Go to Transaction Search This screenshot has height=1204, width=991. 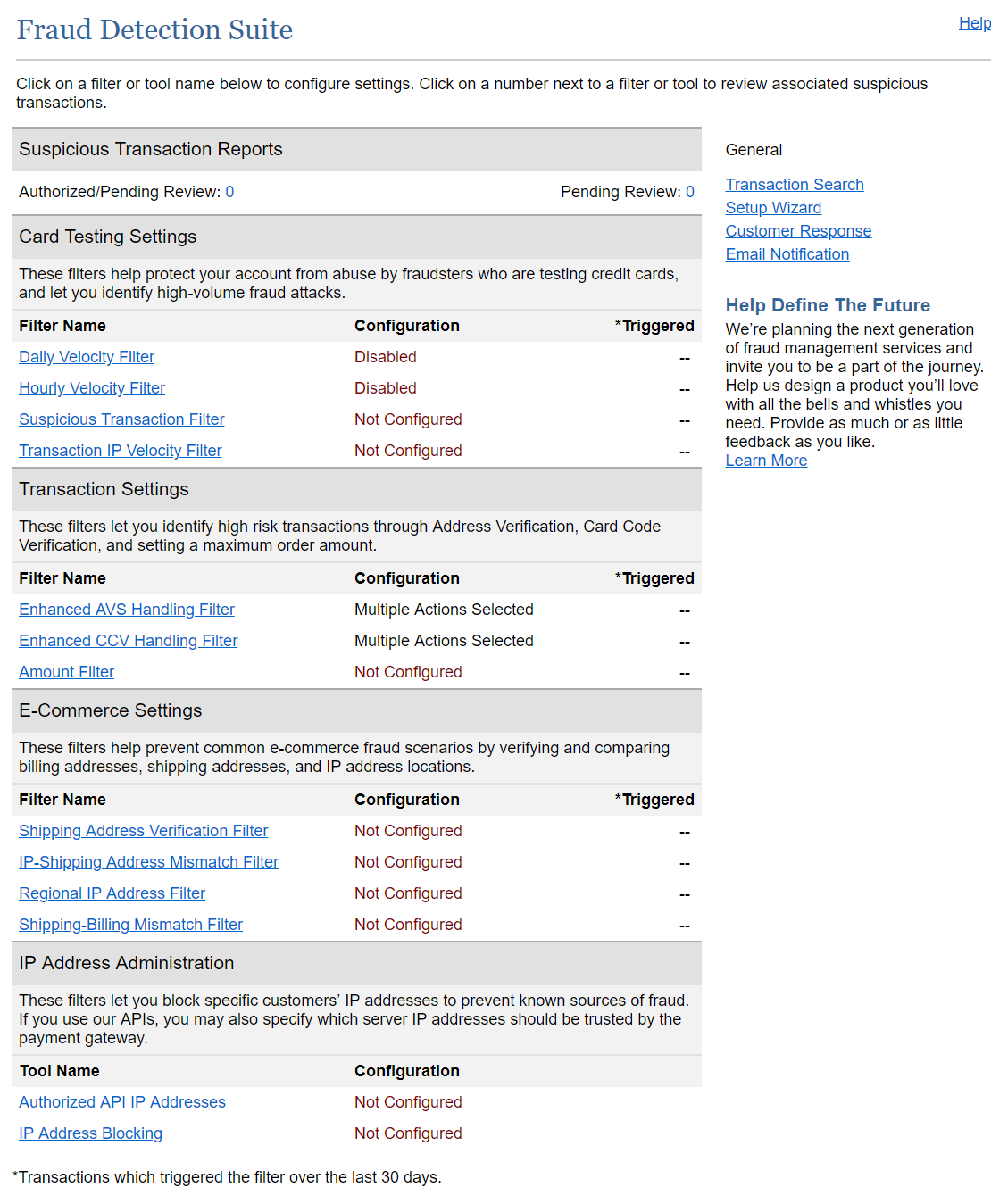(x=795, y=185)
